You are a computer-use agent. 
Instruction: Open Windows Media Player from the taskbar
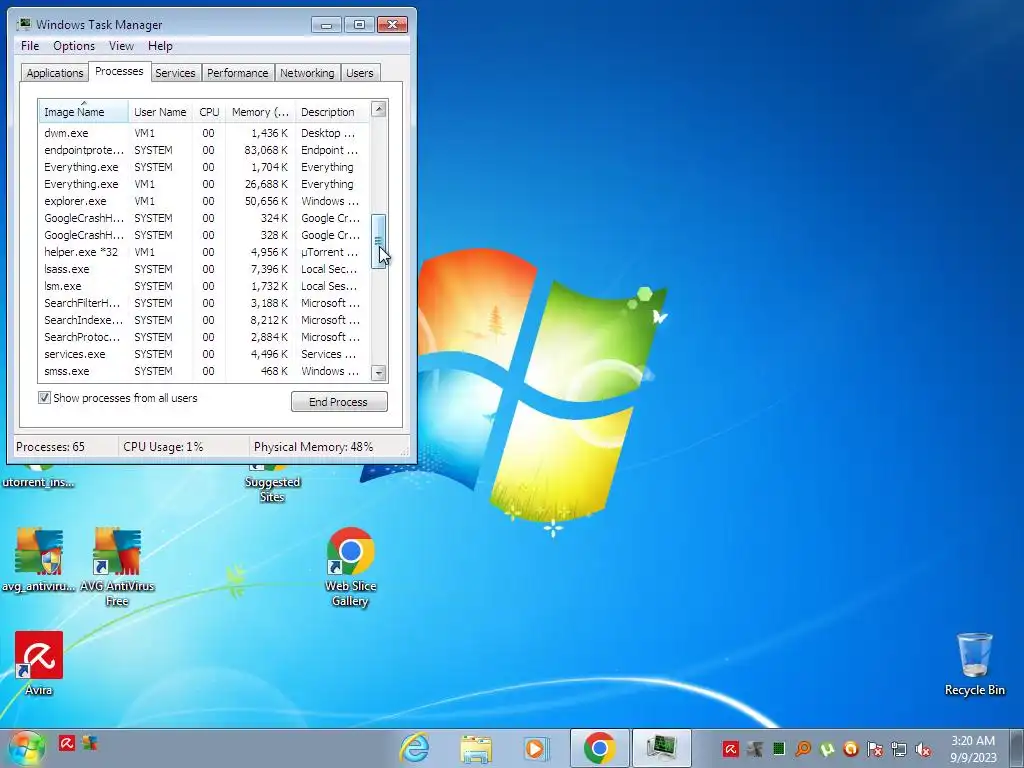(x=537, y=748)
